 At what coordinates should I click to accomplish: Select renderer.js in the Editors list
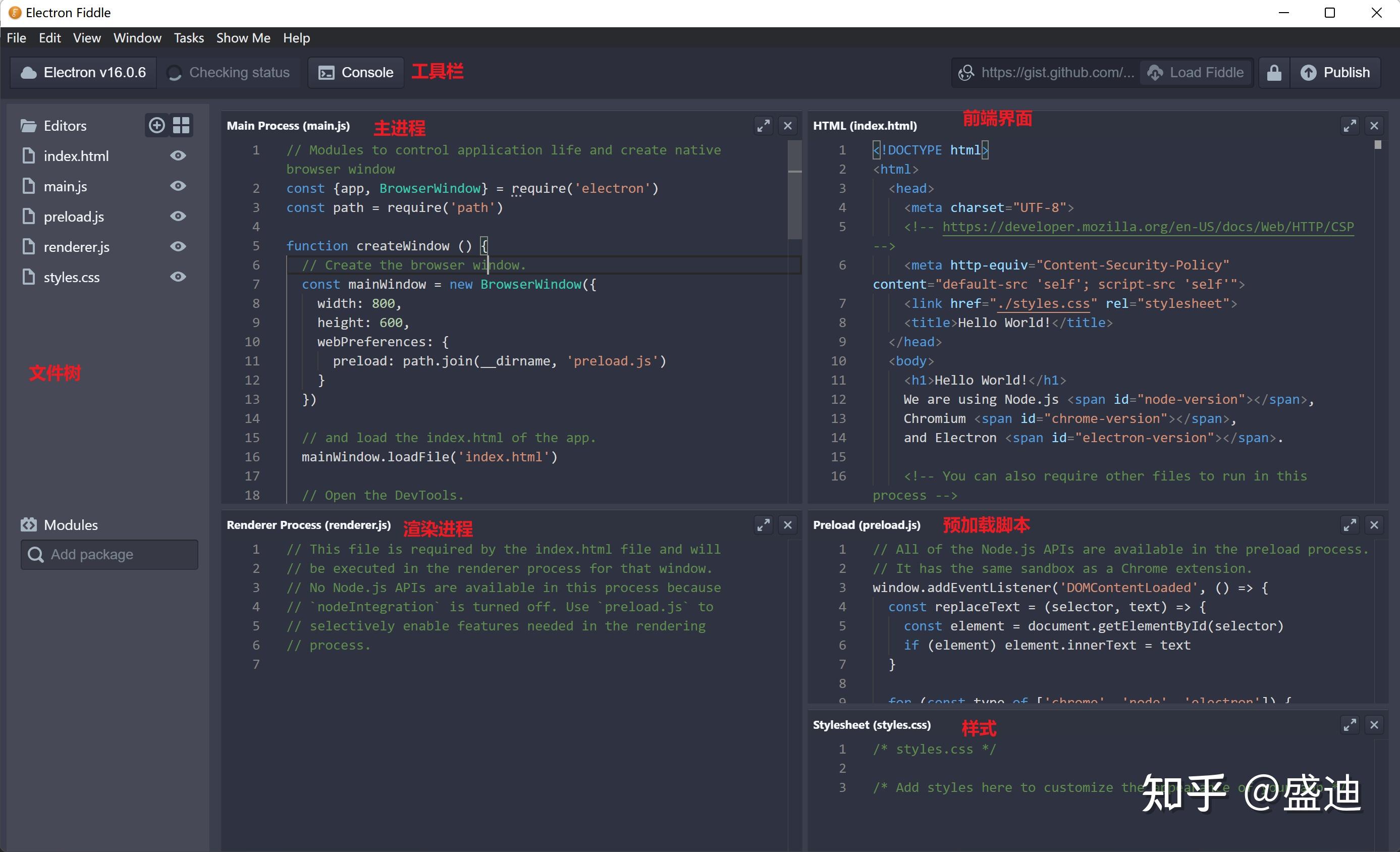[77, 247]
